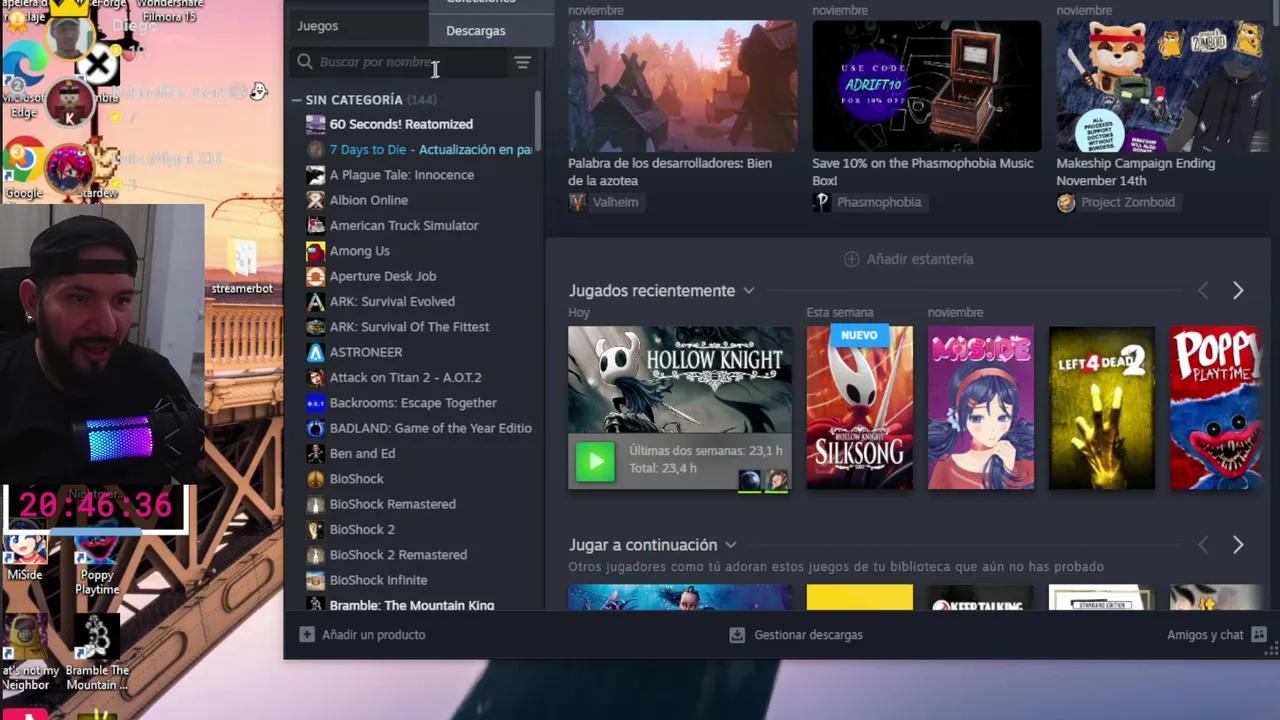Advance the Jugar a continuación shelf right

(1238, 545)
